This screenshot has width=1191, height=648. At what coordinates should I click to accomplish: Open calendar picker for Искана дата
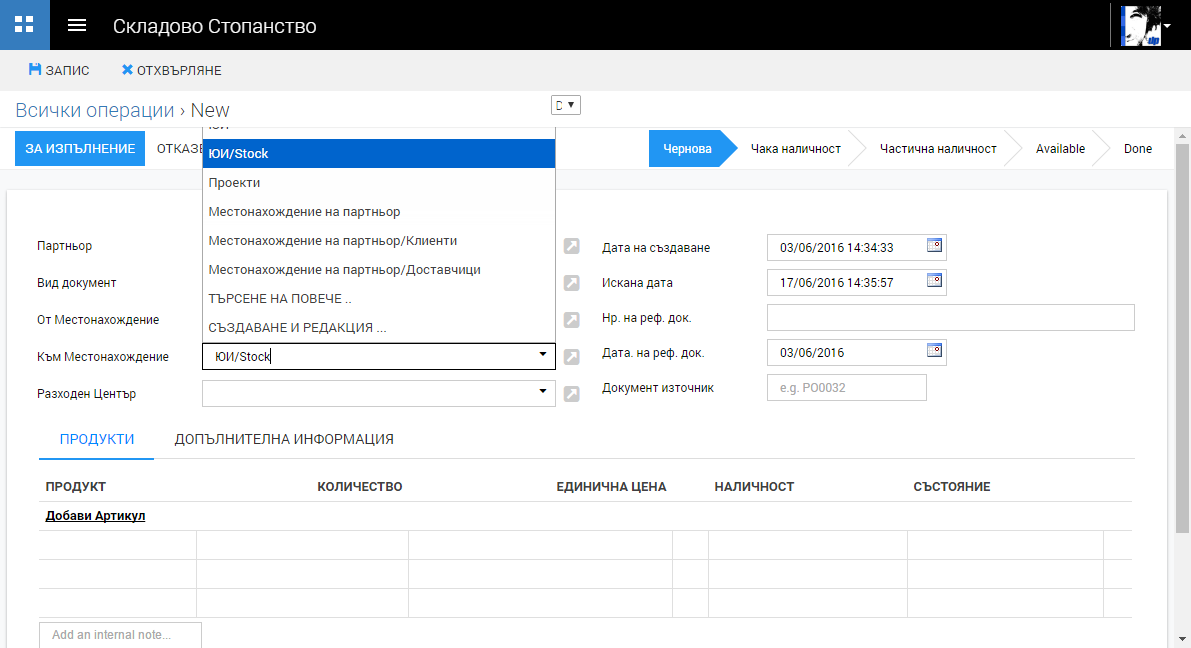[x=934, y=281]
